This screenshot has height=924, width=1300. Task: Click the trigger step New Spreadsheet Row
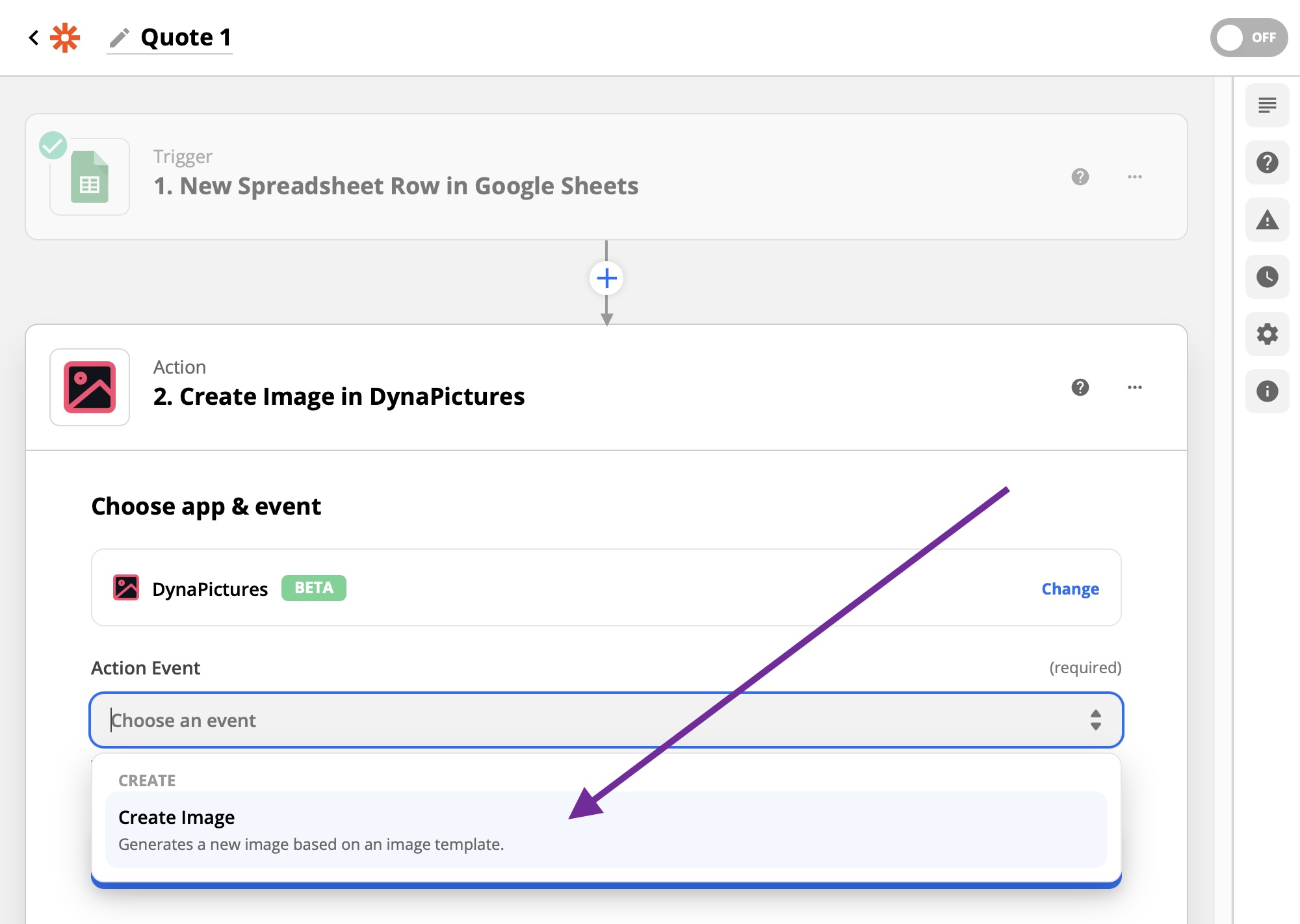tap(395, 186)
